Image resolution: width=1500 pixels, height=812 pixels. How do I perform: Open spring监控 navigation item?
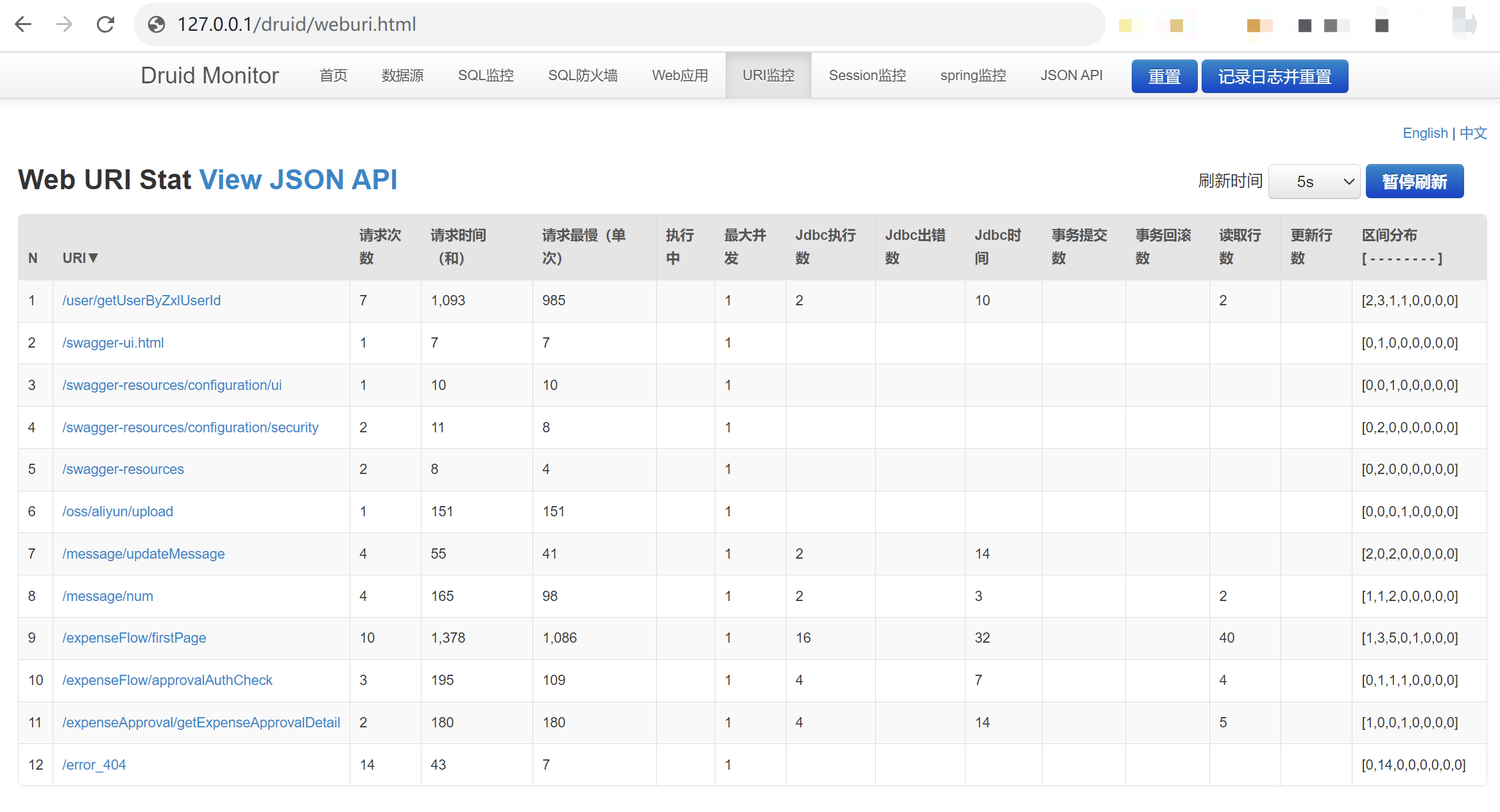[973, 76]
